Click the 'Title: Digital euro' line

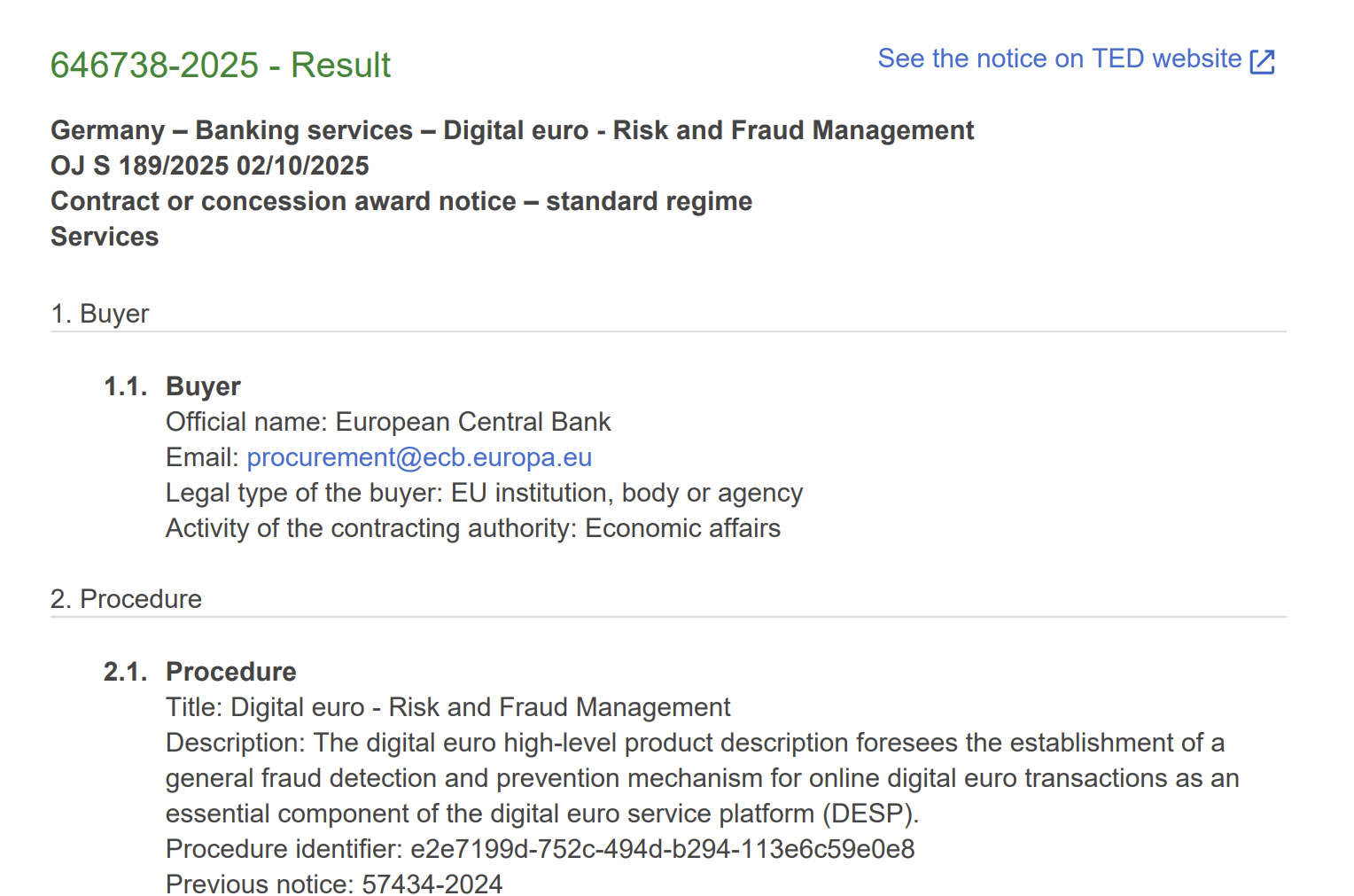coord(447,707)
